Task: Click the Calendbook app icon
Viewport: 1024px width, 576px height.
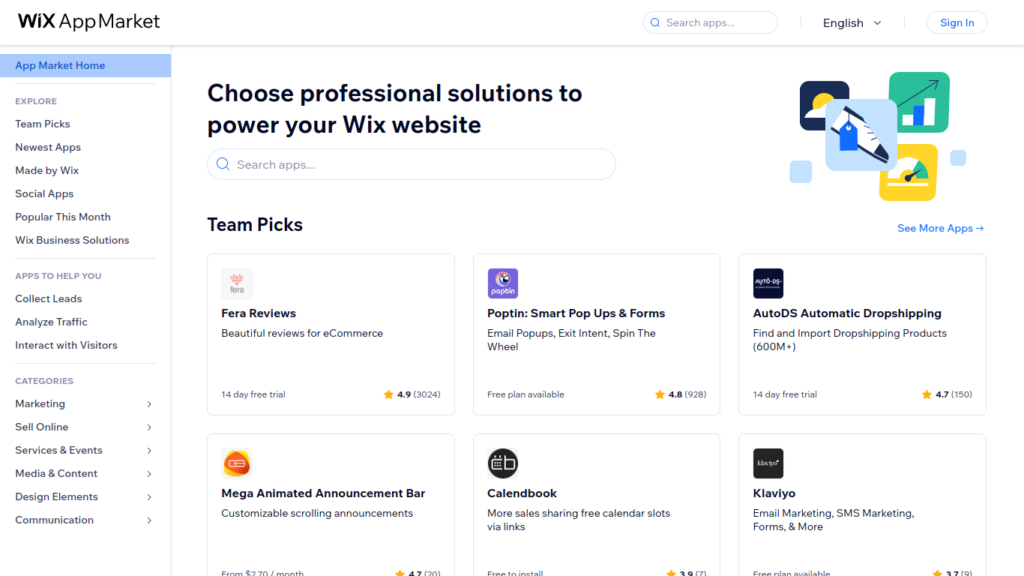Action: [x=502, y=464]
